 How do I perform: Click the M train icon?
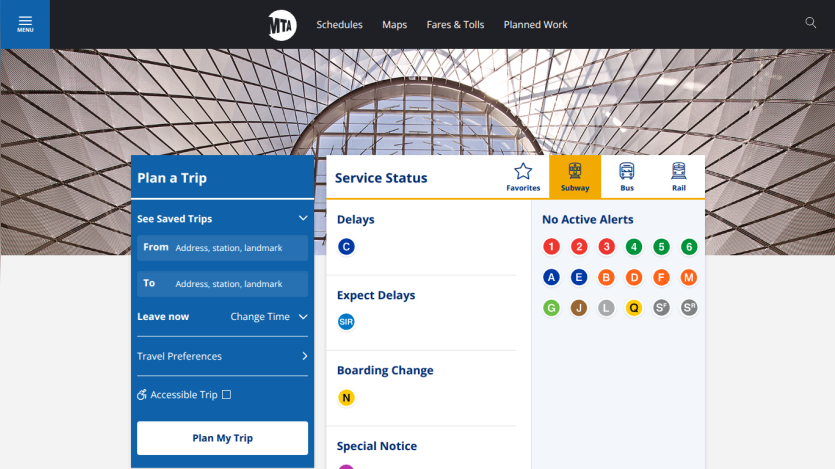pos(689,277)
